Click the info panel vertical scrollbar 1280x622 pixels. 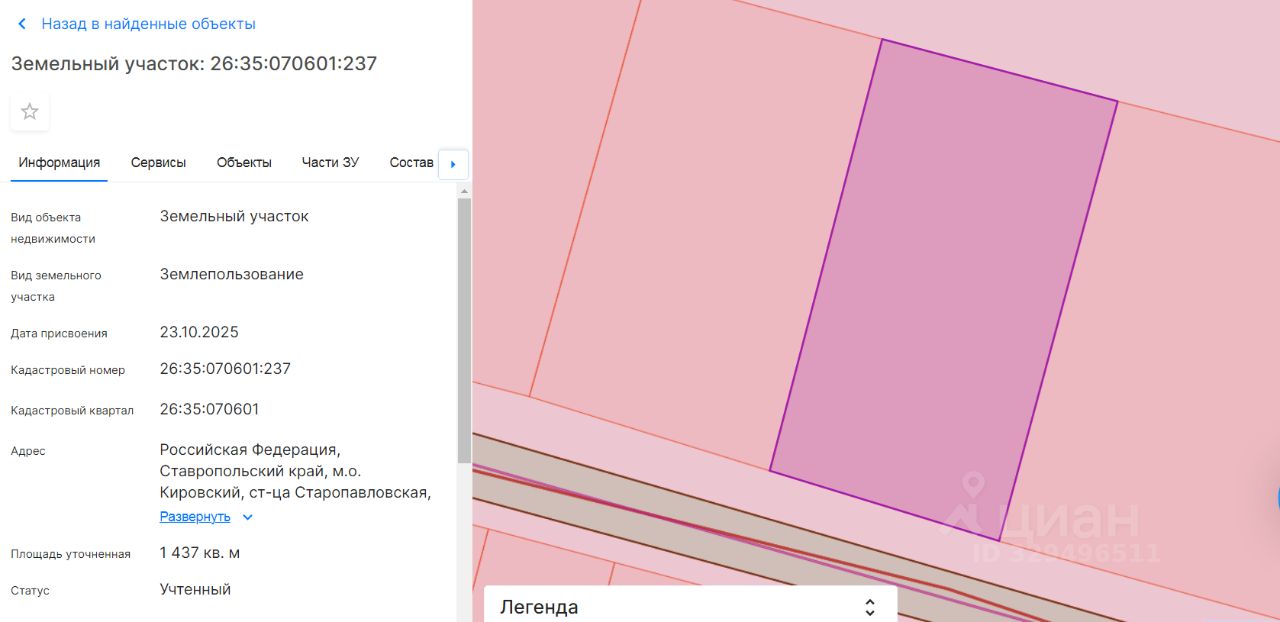(x=464, y=330)
